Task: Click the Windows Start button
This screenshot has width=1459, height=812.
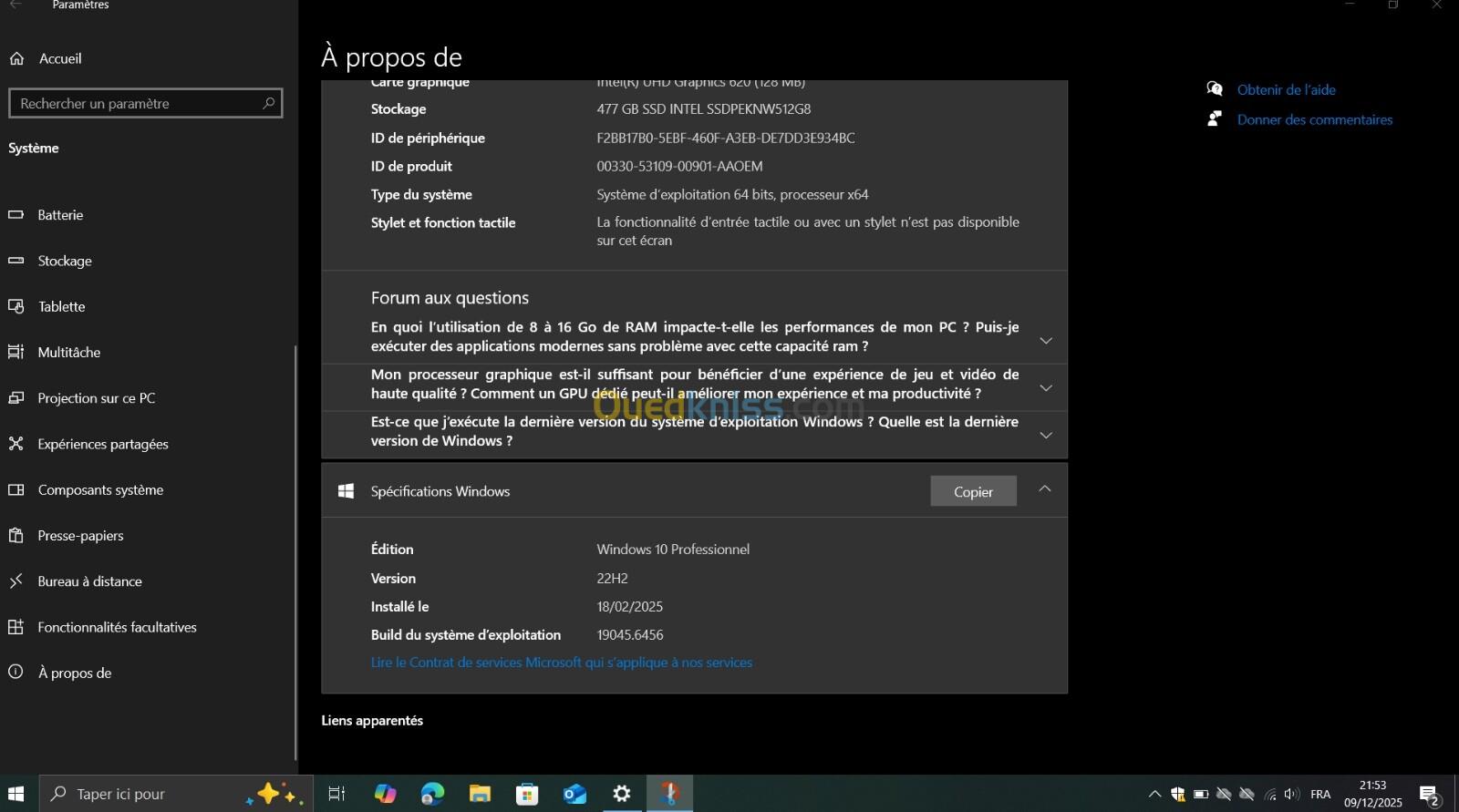Action: click(16, 794)
